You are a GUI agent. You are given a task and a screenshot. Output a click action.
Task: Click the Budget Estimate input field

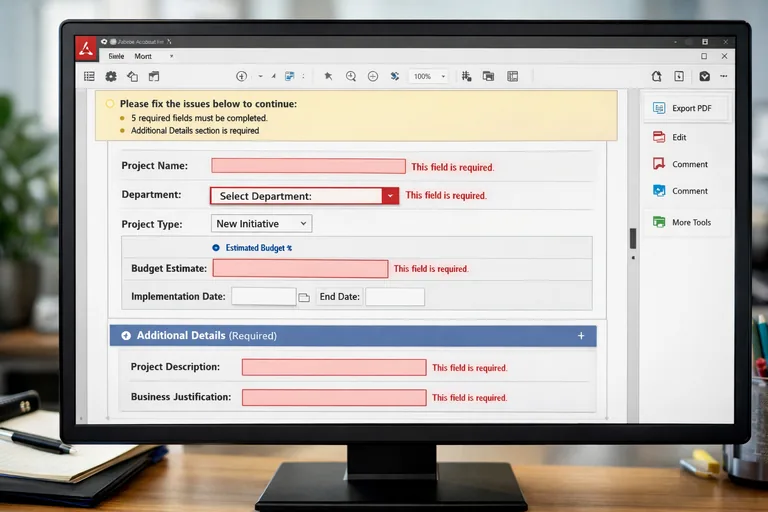tap(300, 269)
